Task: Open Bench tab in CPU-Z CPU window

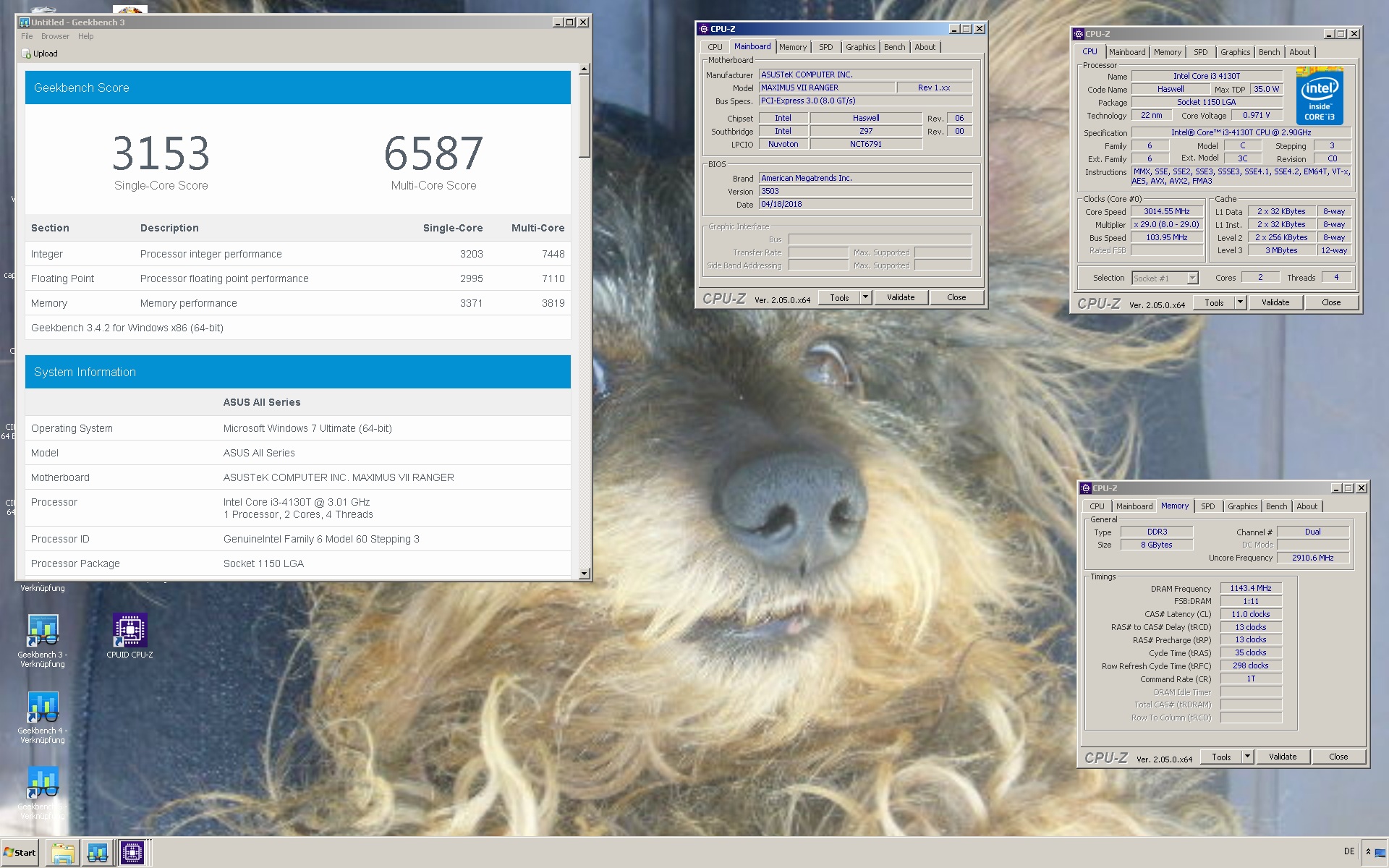Action: [1270, 52]
